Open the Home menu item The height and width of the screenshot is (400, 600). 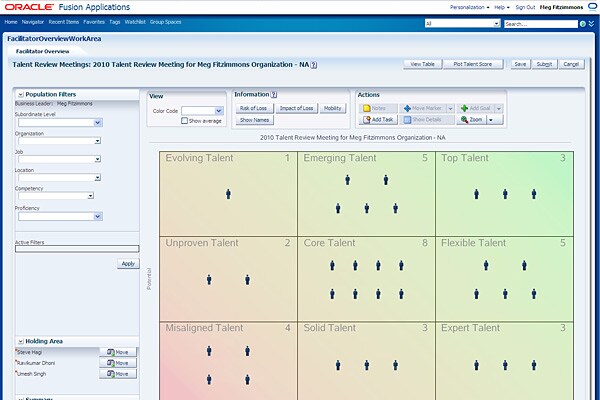pos(11,22)
